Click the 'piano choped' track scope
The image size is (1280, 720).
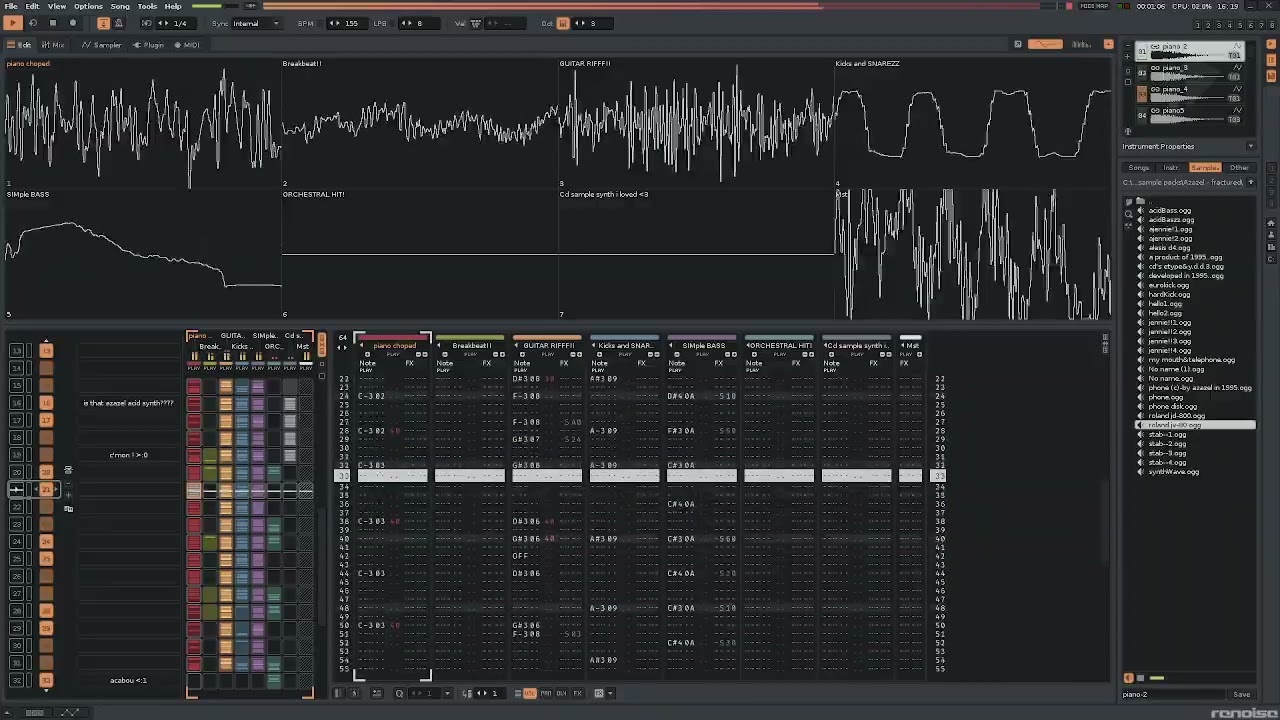[141, 122]
